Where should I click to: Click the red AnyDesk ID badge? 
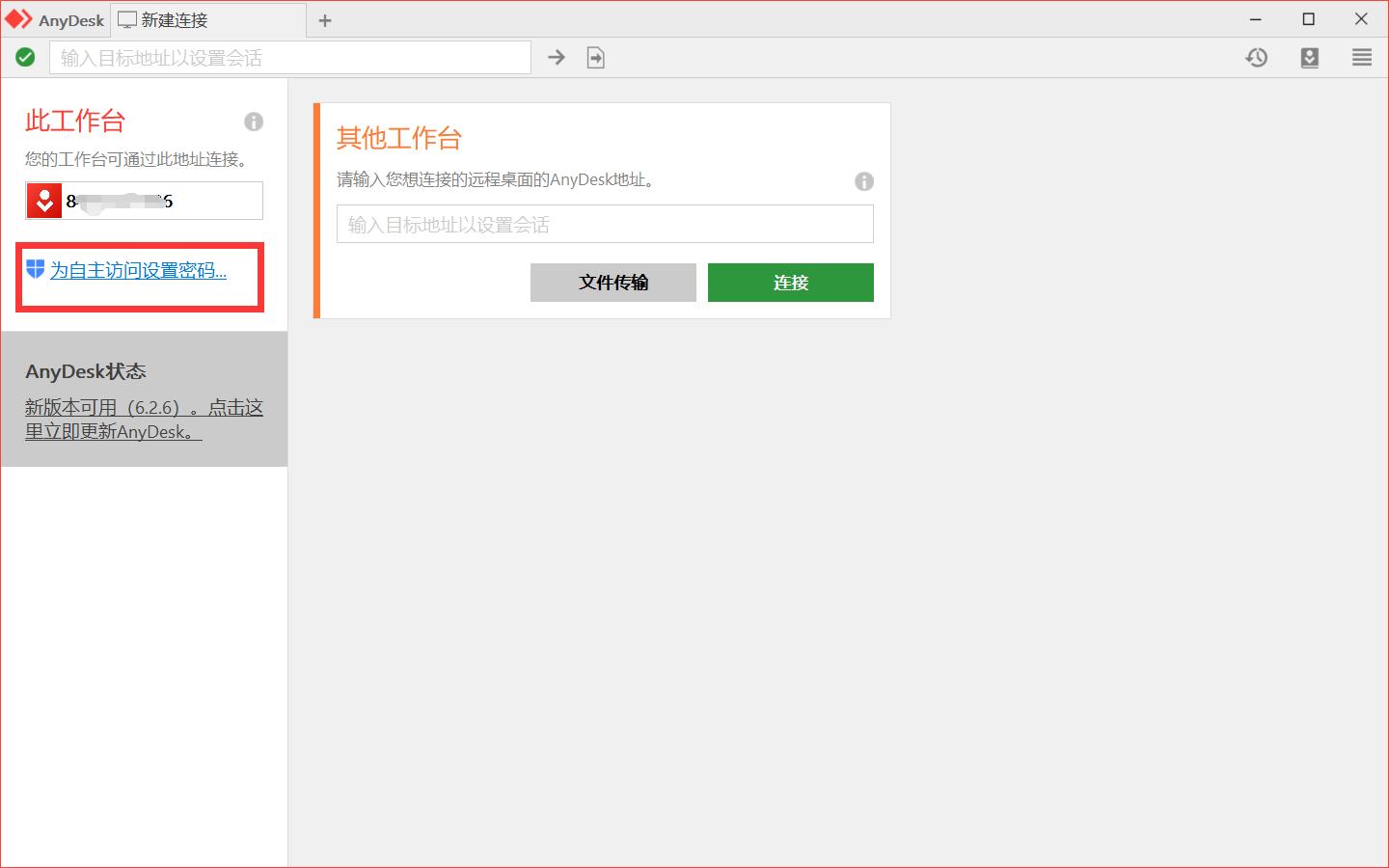(x=43, y=200)
